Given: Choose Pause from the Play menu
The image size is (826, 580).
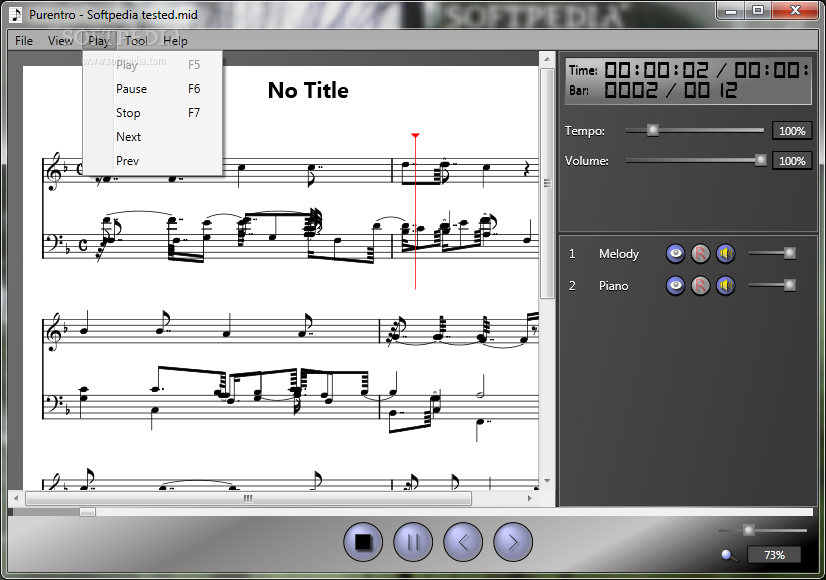Looking at the screenshot, I should [x=153, y=89].
